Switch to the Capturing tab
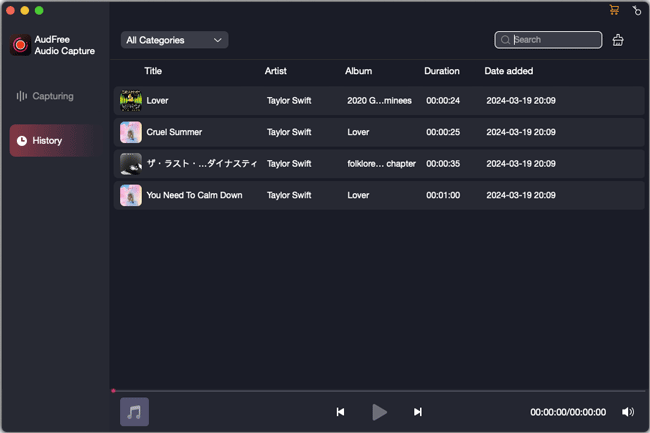 coord(45,96)
